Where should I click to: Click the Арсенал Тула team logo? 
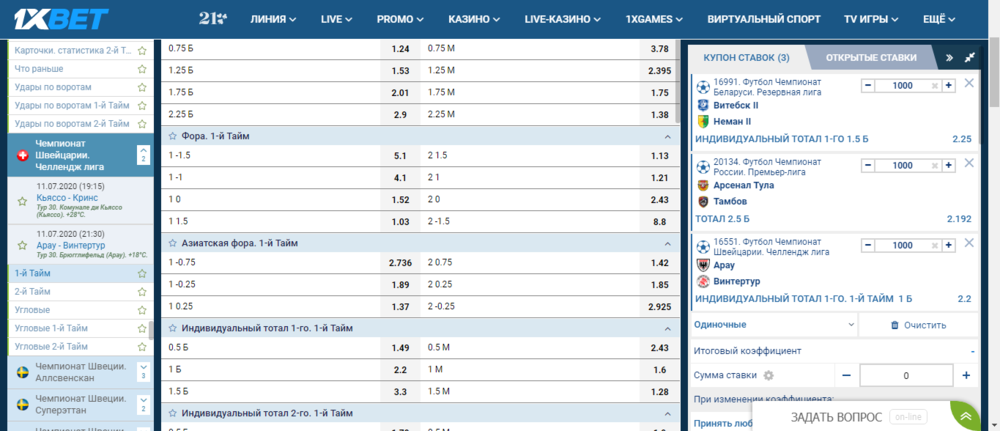(703, 186)
